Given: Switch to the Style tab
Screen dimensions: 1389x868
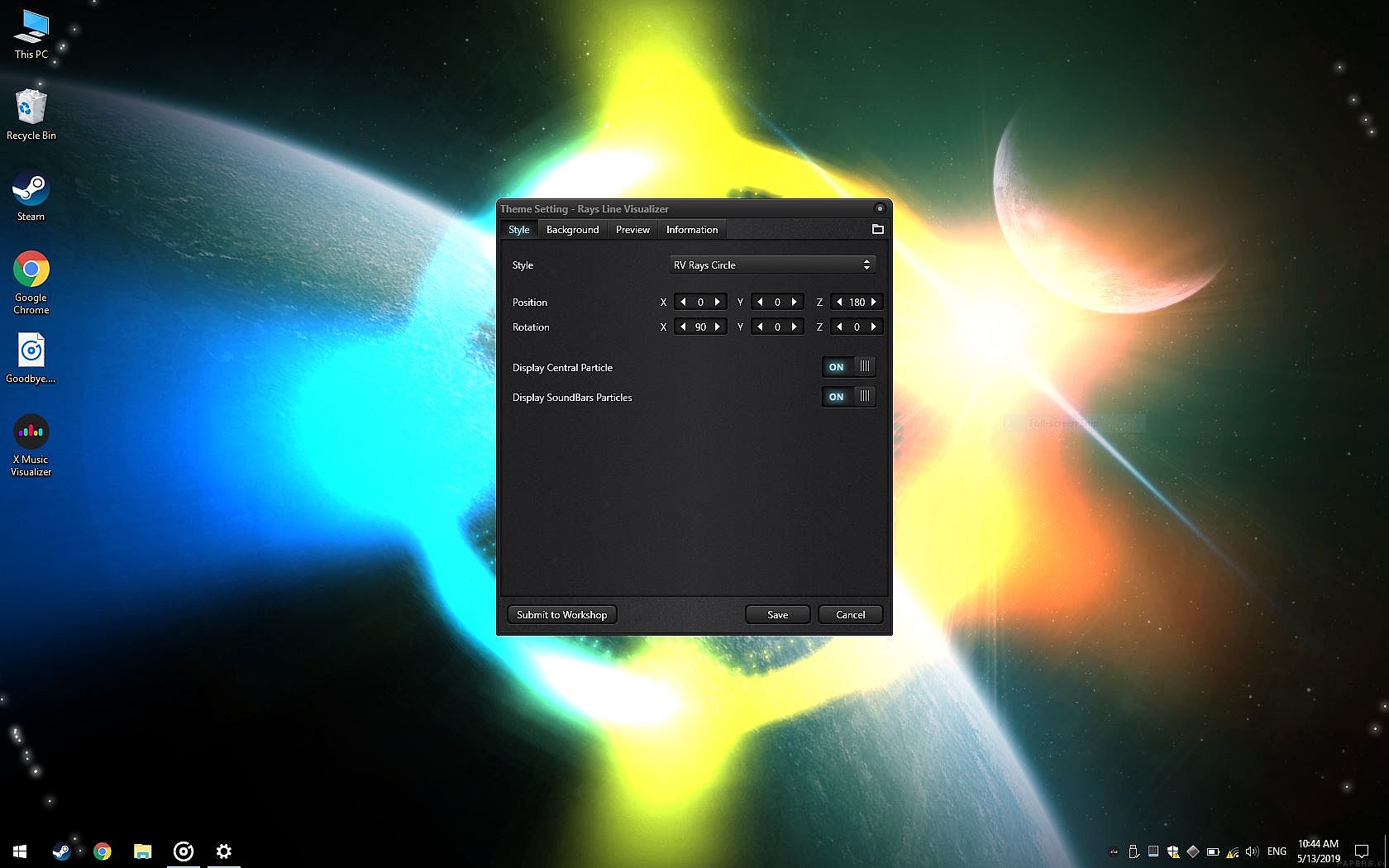Looking at the screenshot, I should coord(518,230).
